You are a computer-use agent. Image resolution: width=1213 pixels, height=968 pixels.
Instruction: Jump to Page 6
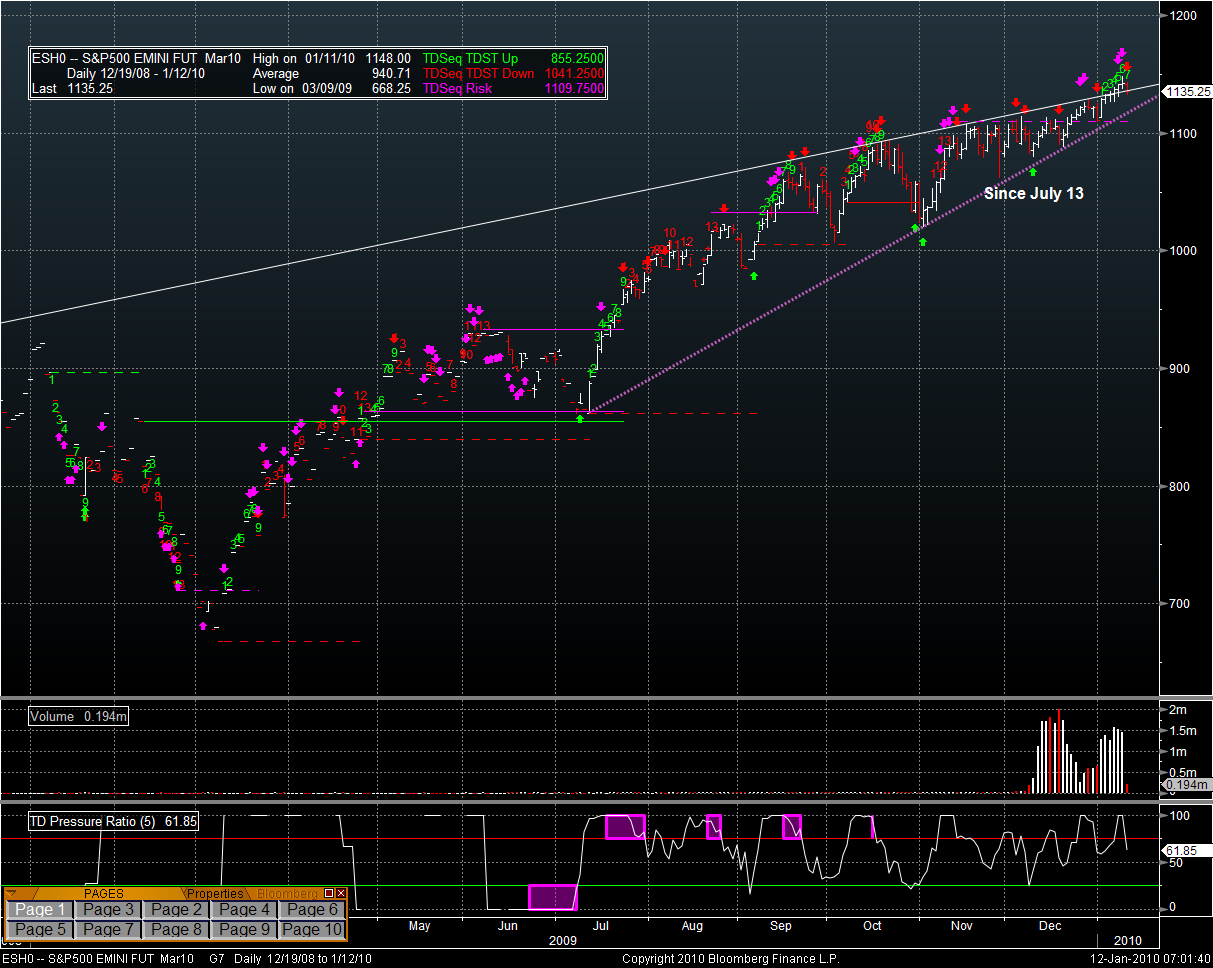pos(312,909)
